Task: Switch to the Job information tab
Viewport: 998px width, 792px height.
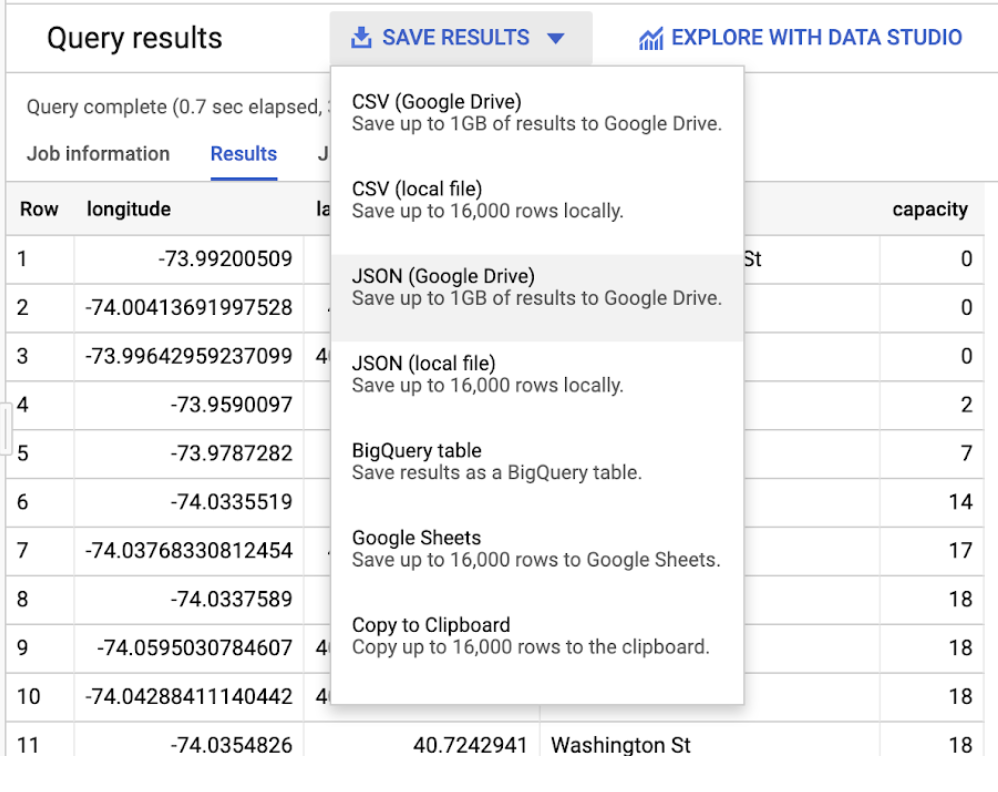Action: (x=97, y=153)
